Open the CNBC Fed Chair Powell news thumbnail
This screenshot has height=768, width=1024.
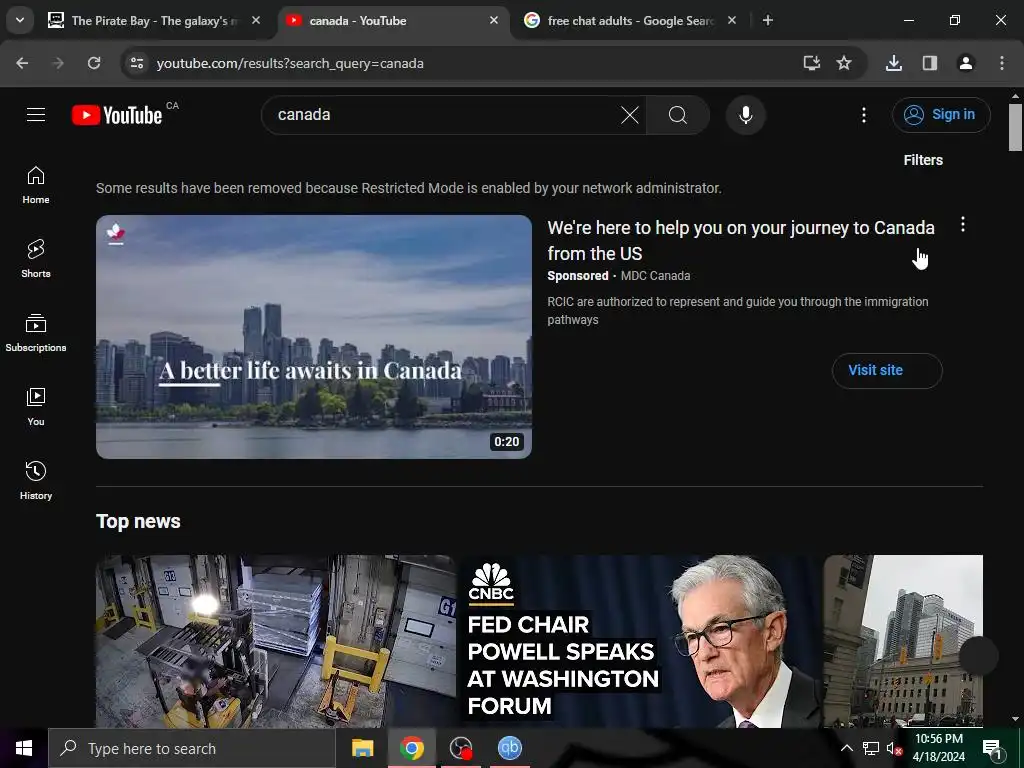(x=639, y=641)
